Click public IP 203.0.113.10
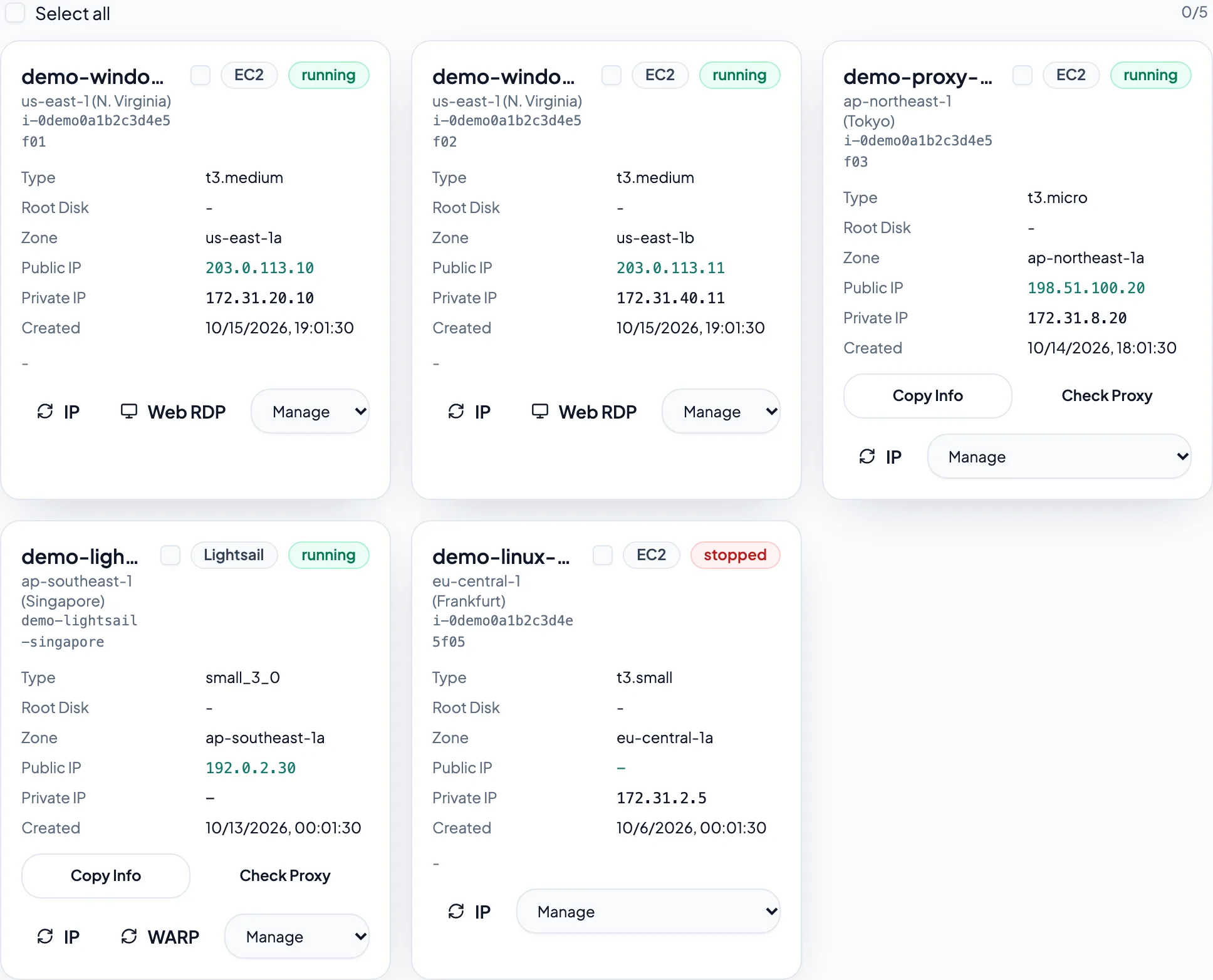The image size is (1213, 980). click(260, 268)
